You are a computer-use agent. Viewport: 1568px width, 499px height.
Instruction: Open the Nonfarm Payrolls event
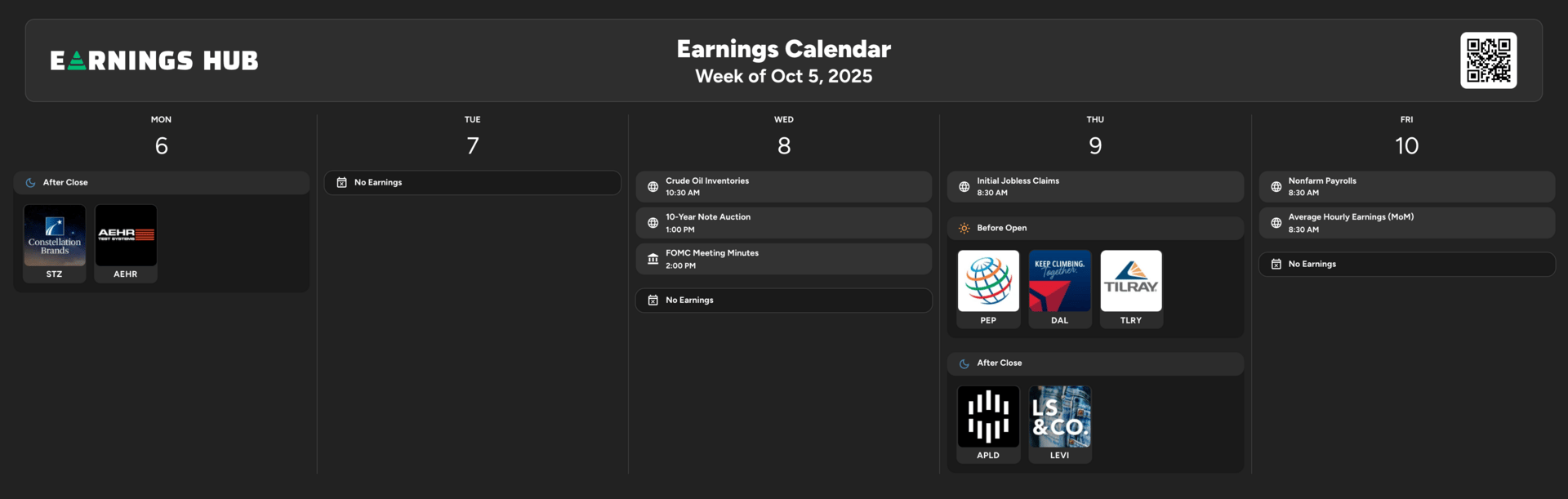1406,187
